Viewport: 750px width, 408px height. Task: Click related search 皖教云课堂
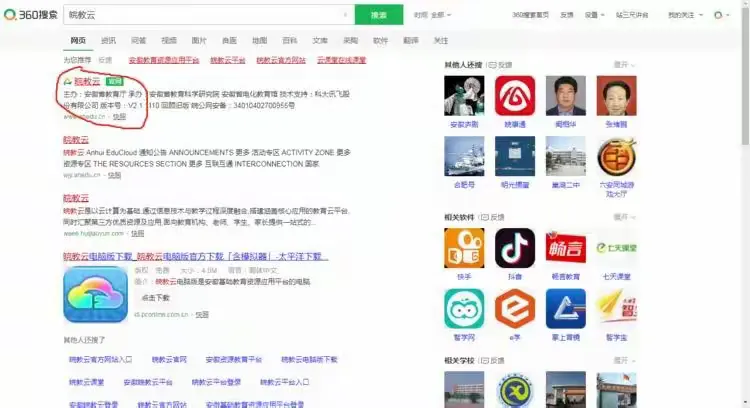(87, 382)
